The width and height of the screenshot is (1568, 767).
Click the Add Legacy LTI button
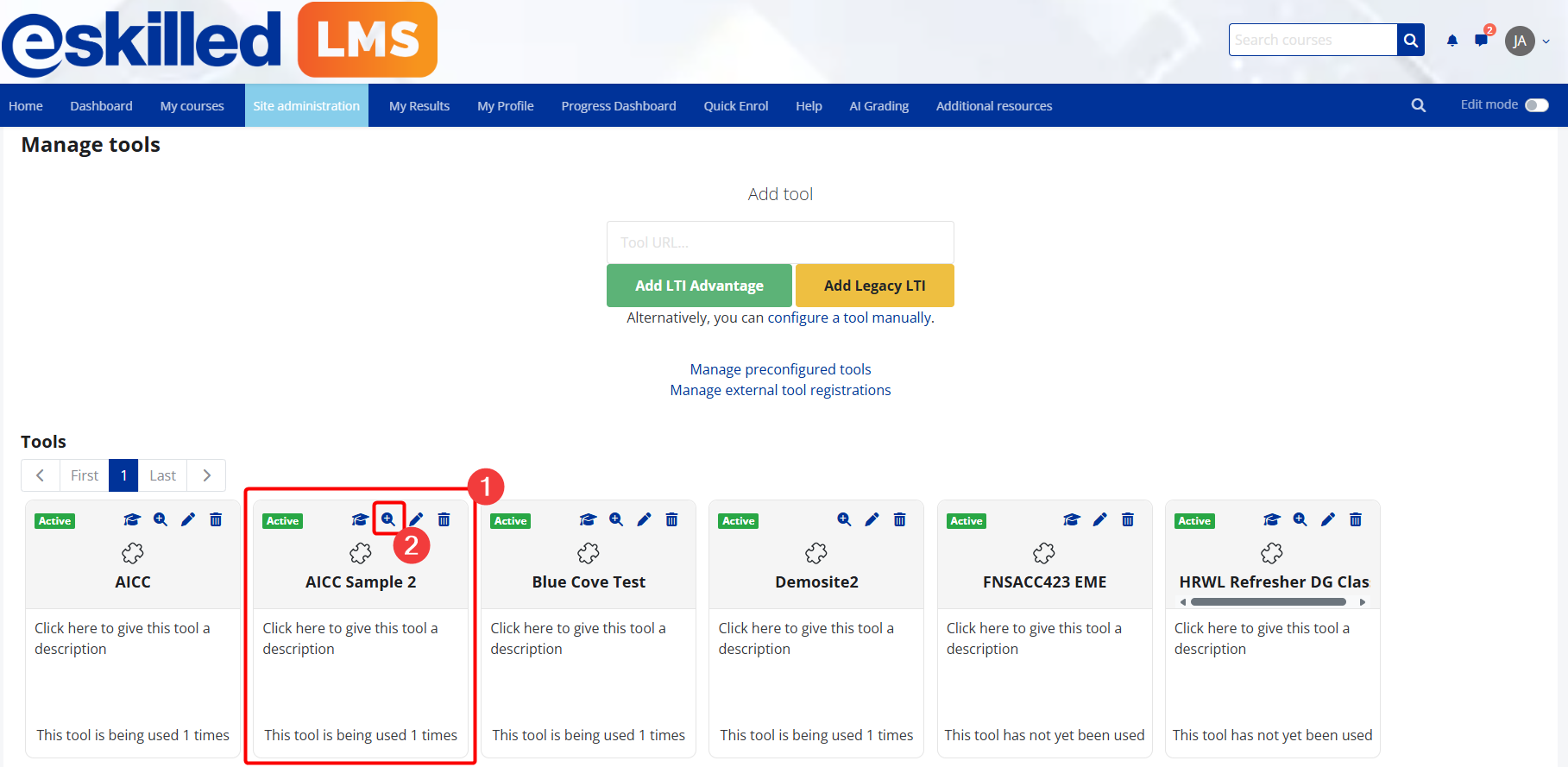874,286
